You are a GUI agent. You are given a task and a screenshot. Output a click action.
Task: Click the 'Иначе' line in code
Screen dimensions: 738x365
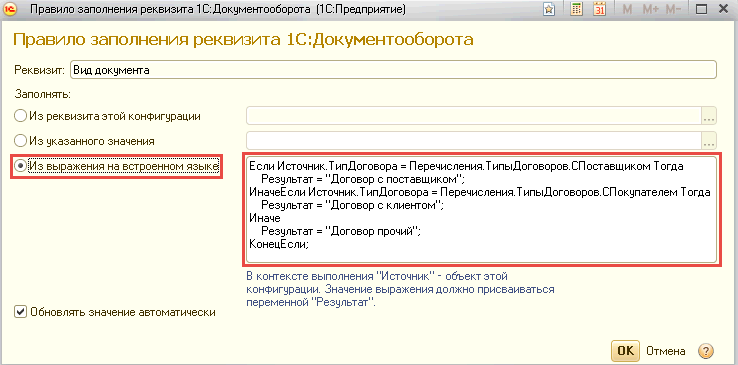(x=265, y=218)
